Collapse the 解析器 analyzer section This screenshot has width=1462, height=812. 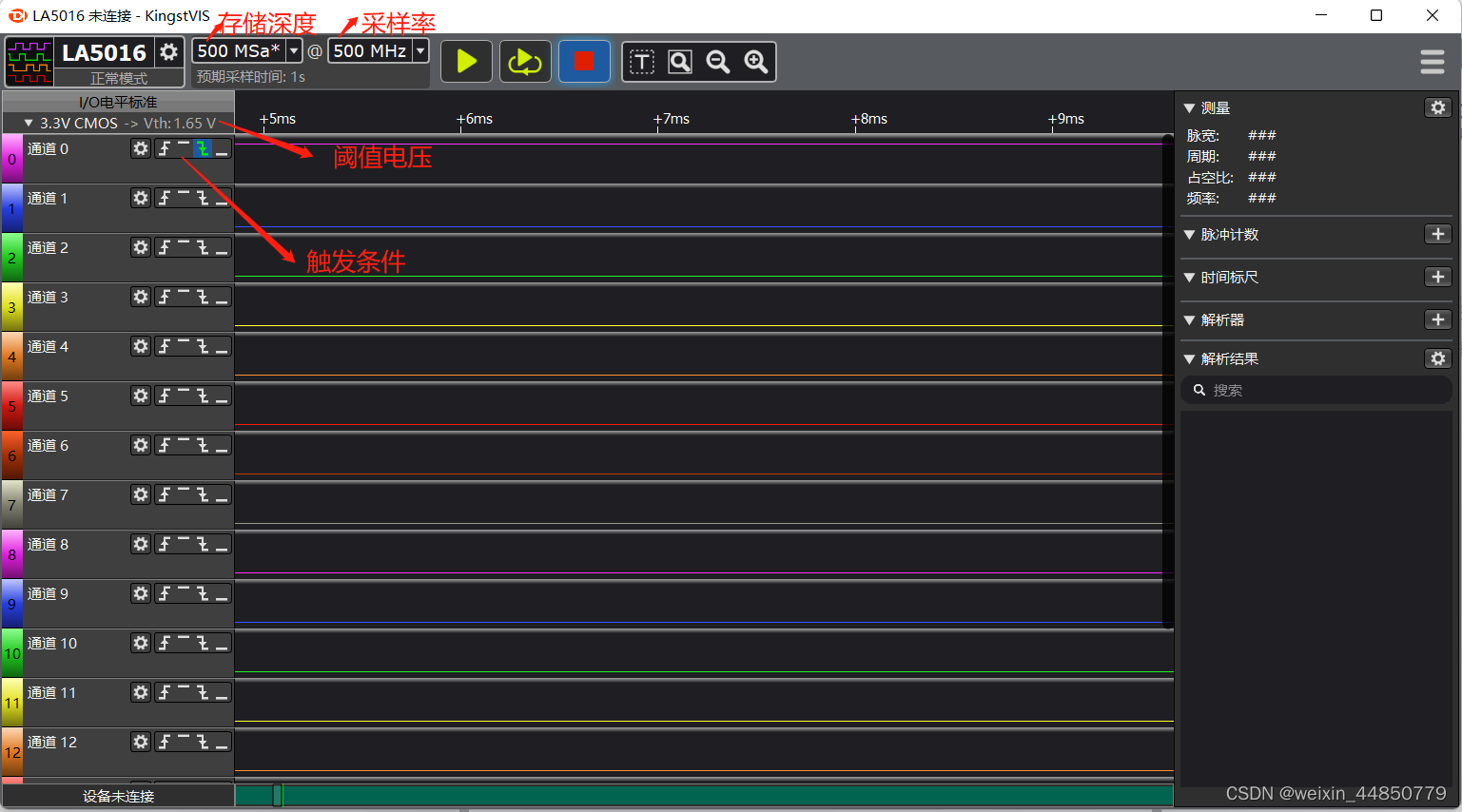coord(1189,320)
